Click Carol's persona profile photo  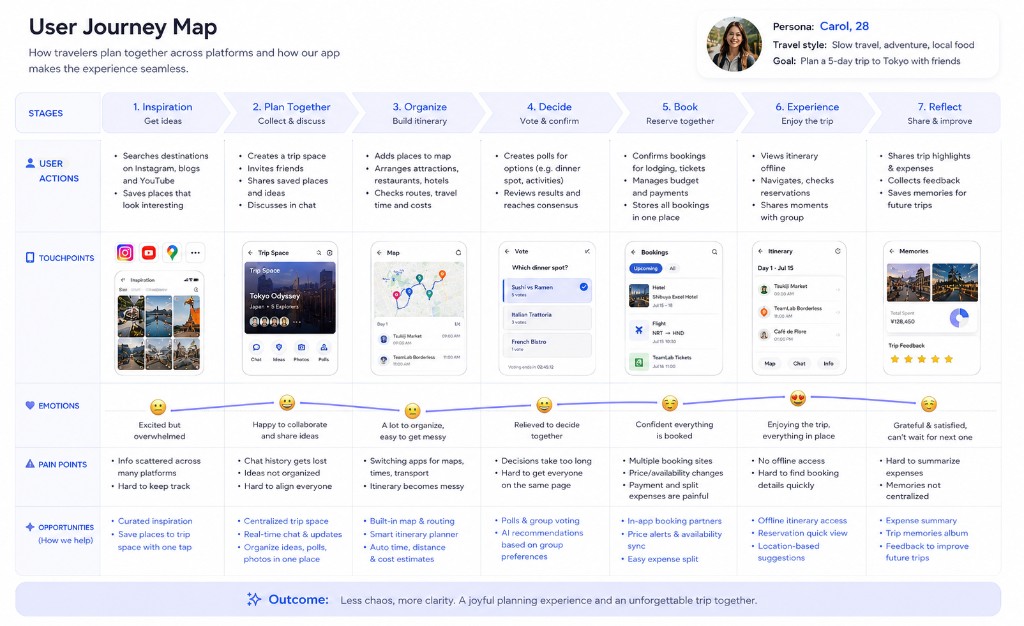pos(734,44)
